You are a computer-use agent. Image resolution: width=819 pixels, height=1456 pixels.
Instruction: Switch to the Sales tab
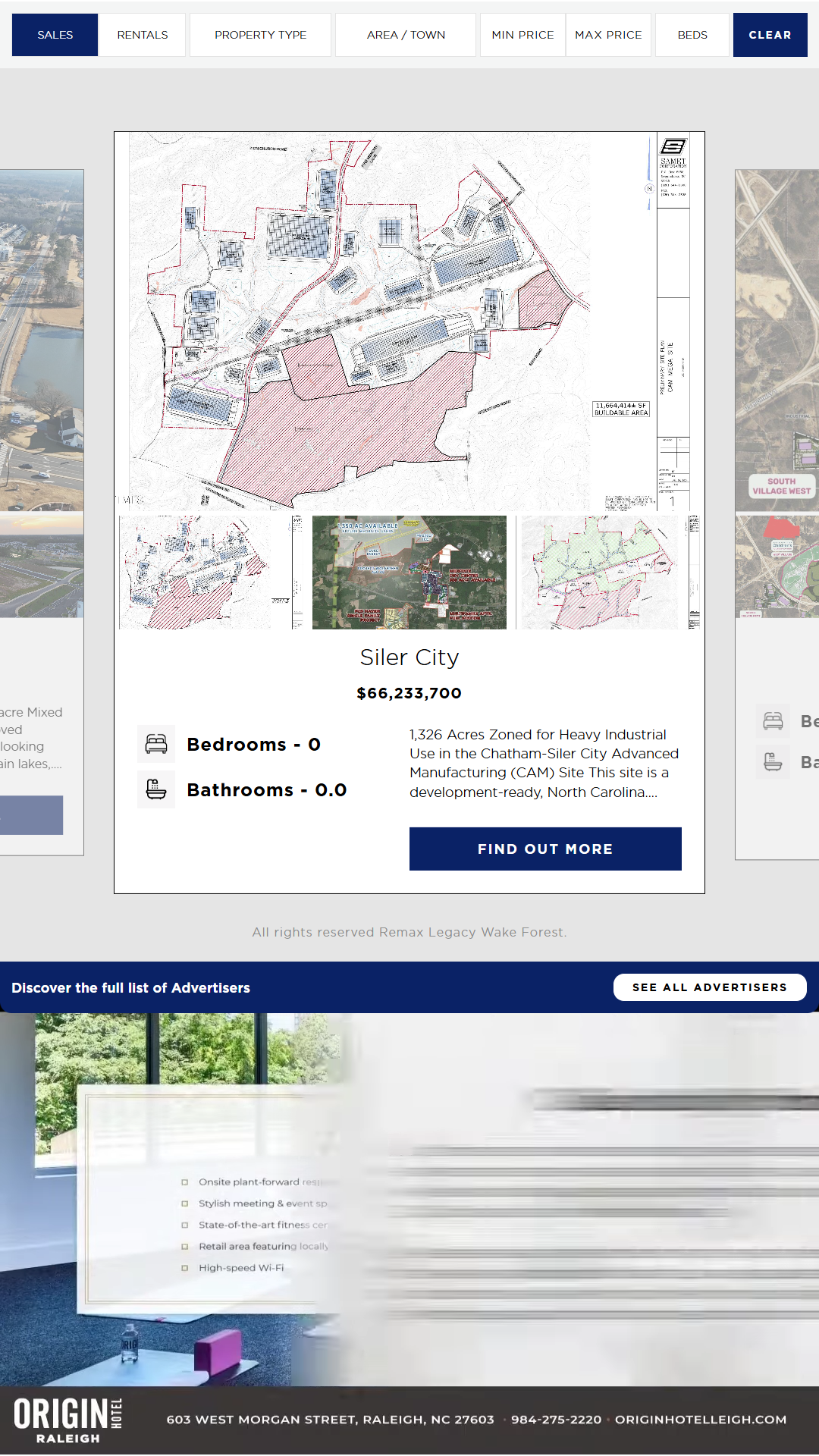pos(55,35)
